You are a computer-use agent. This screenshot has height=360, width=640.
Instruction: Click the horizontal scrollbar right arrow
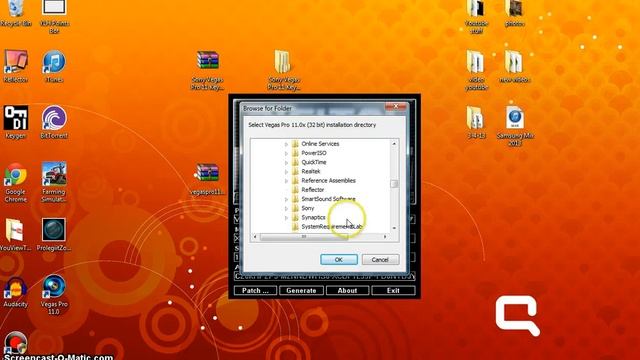pos(385,237)
